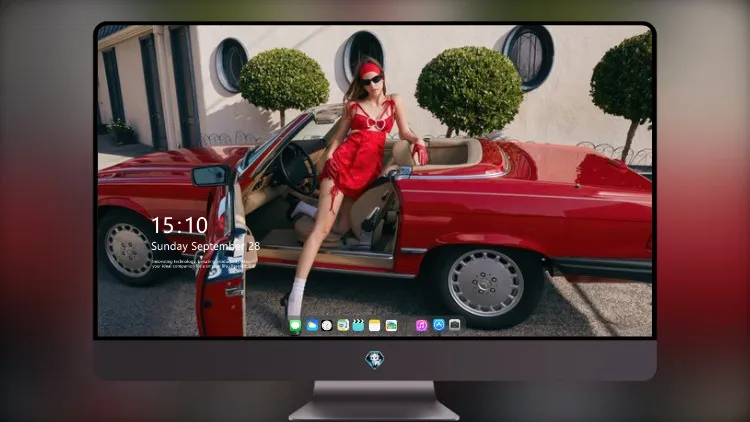Image resolution: width=750 pixels, height=422 pixels.
Task: Click the small description text under date
Action: 201,263
